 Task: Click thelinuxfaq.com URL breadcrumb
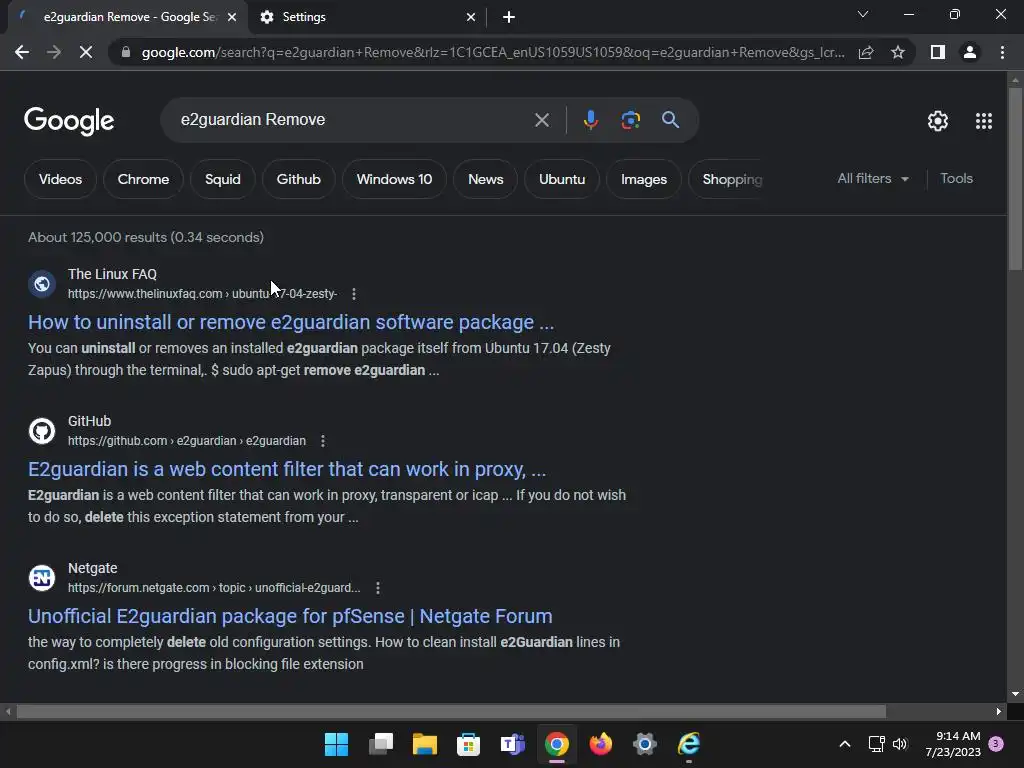point(202,294)
